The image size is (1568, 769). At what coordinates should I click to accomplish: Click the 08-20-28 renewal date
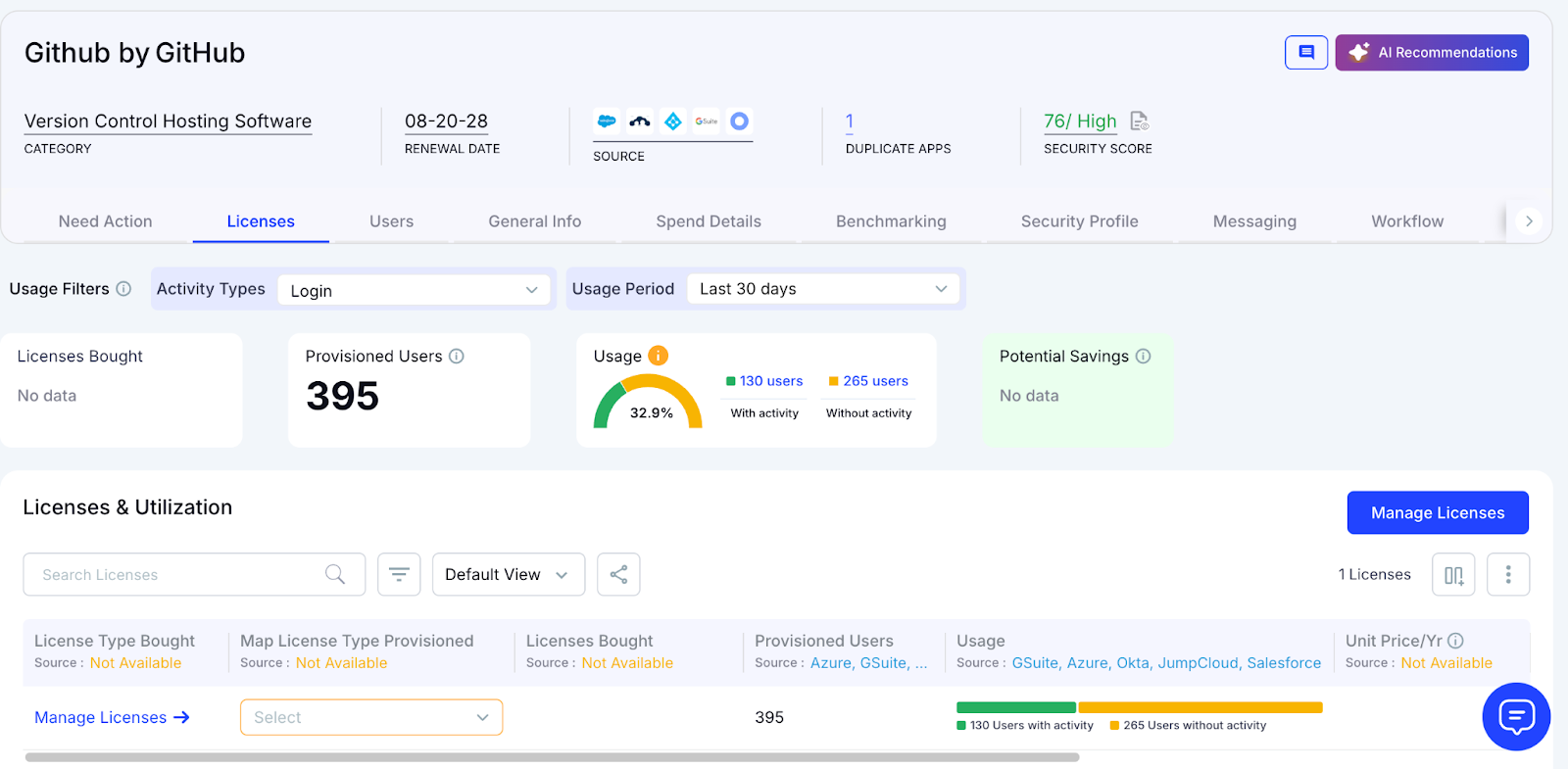[446, 121]
